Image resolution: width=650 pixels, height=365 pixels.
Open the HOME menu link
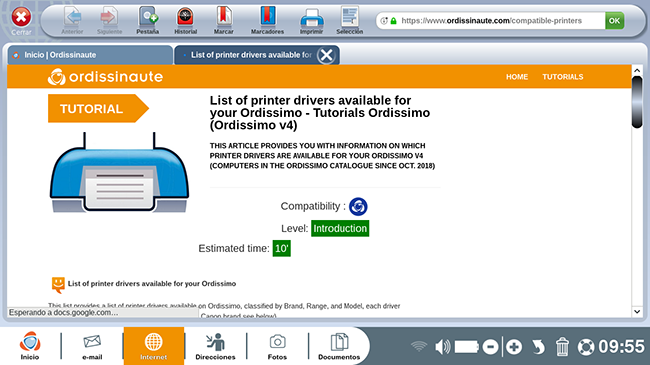(517, 77)
